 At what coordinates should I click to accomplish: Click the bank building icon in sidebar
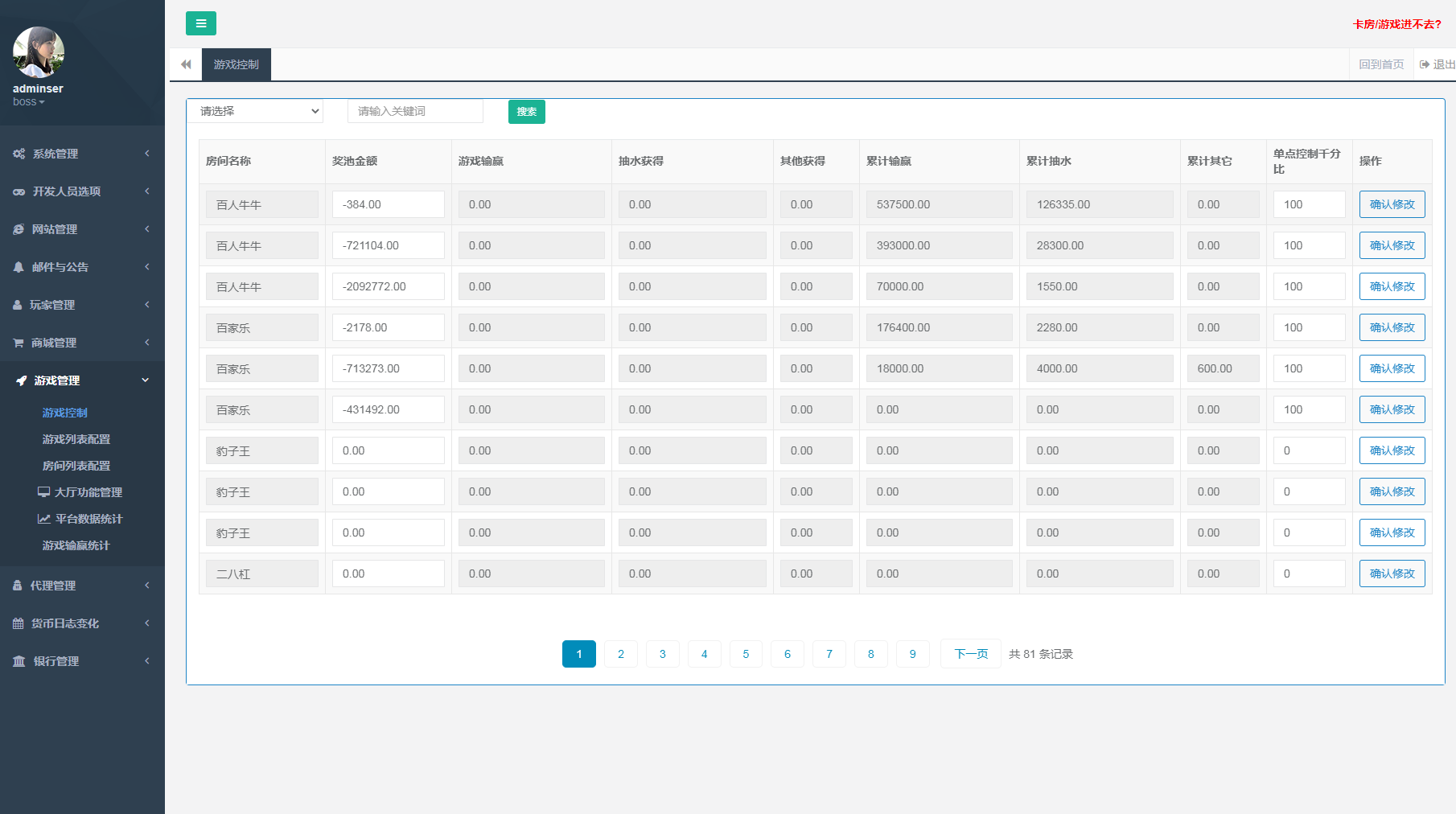tap(19, 661)
